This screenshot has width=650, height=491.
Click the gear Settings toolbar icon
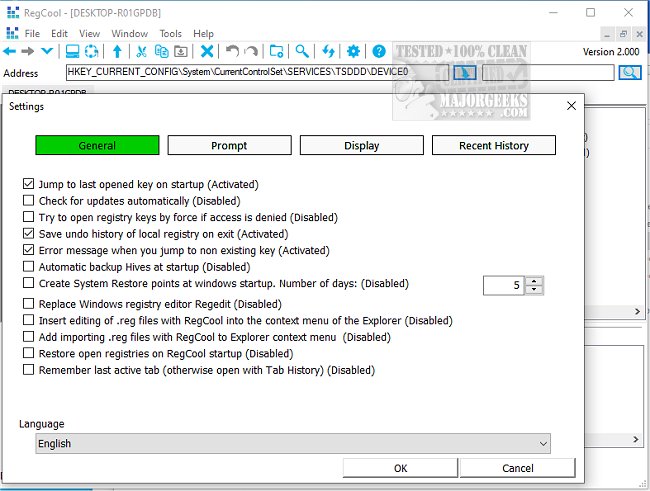[354, 51]
